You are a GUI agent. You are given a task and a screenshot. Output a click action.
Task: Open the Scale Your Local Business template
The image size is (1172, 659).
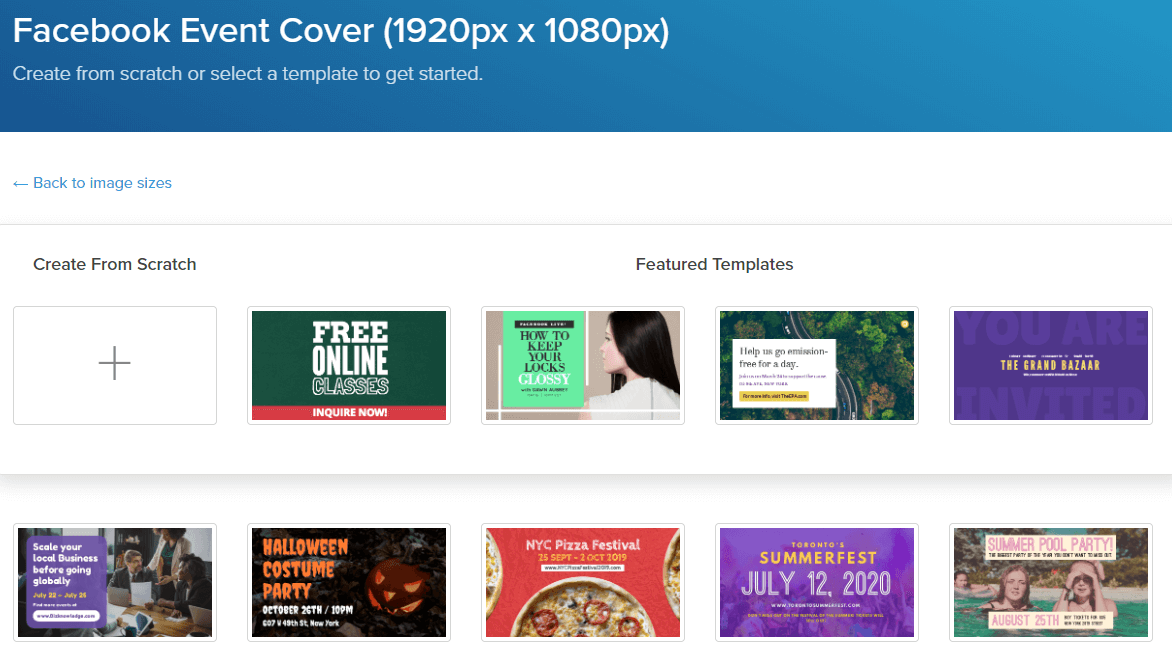[x=115, y=582]
